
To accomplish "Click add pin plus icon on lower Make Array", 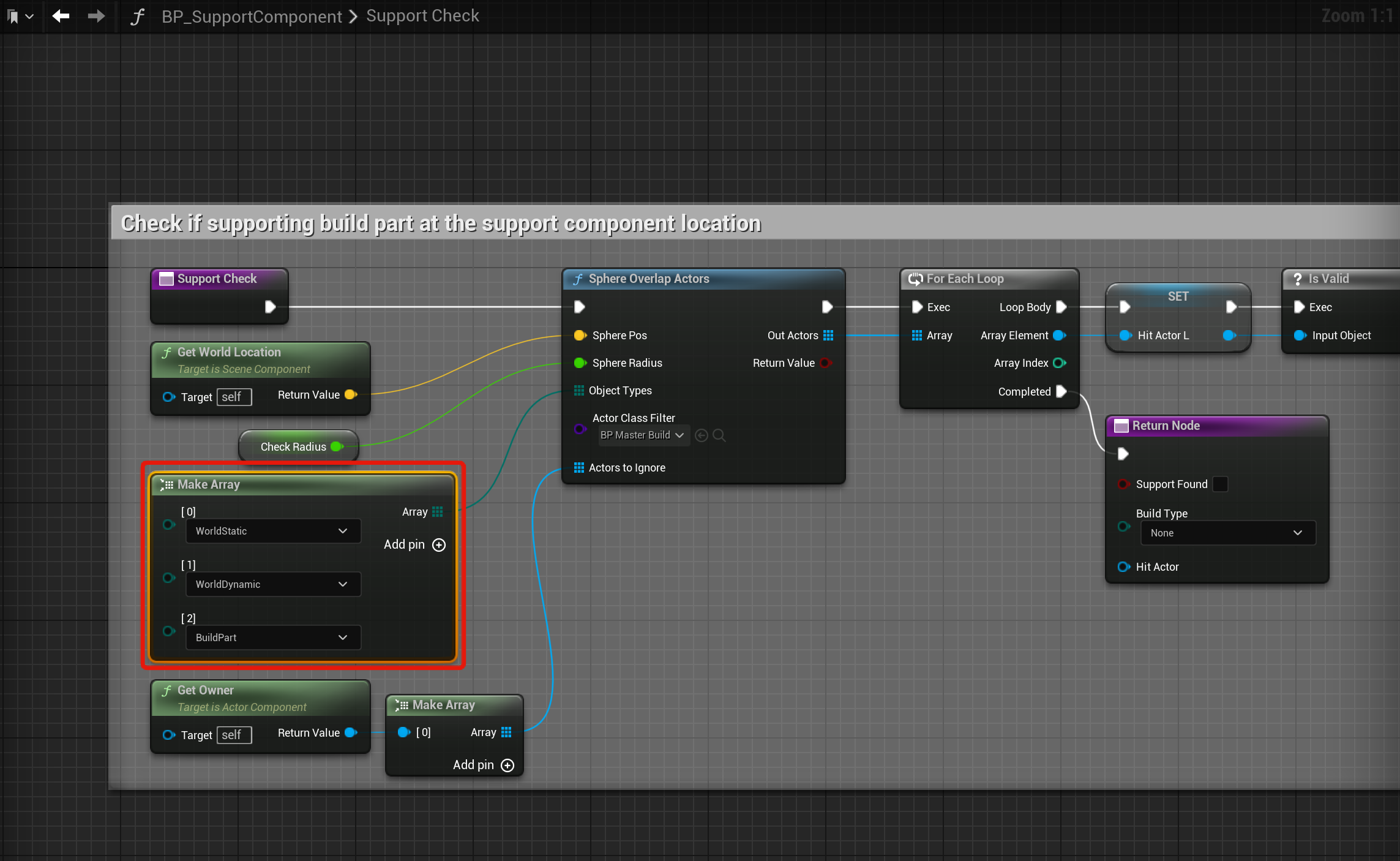I will [507, 765].
